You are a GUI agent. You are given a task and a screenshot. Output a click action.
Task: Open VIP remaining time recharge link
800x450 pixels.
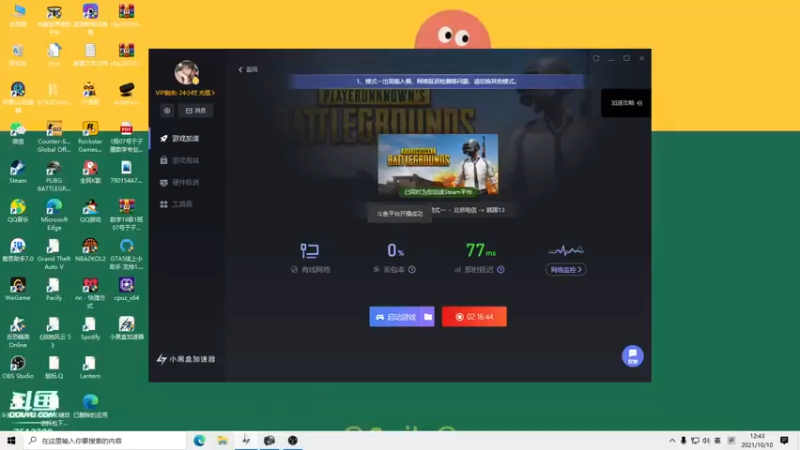(x=185, y=93)
